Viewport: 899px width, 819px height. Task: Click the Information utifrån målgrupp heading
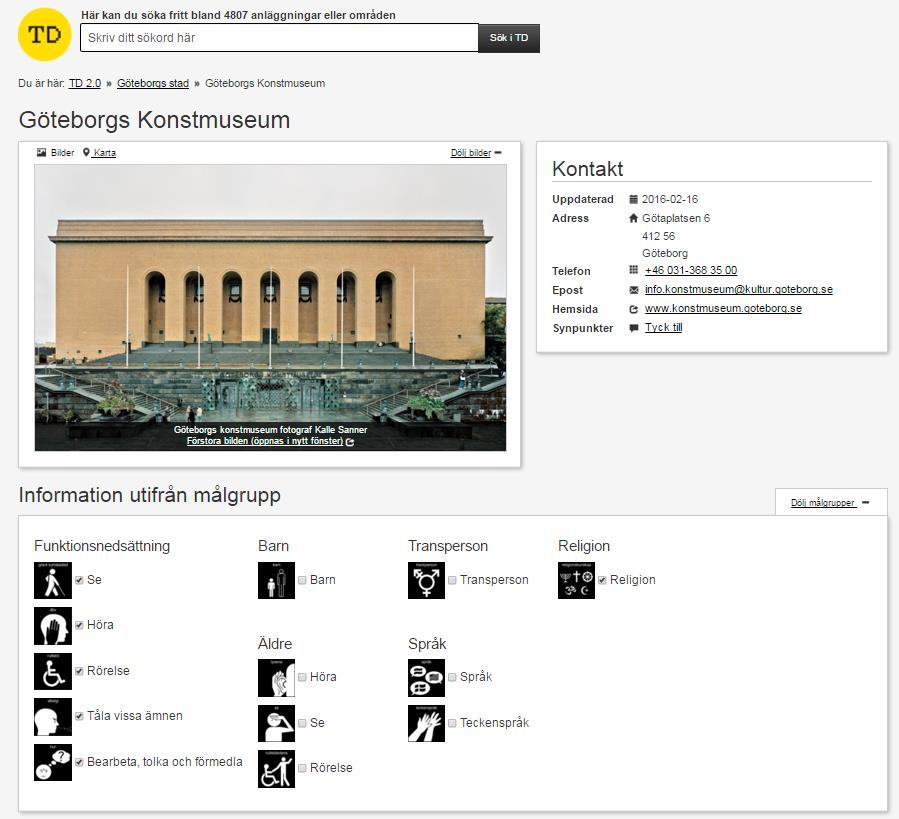[x=150, y=495]
